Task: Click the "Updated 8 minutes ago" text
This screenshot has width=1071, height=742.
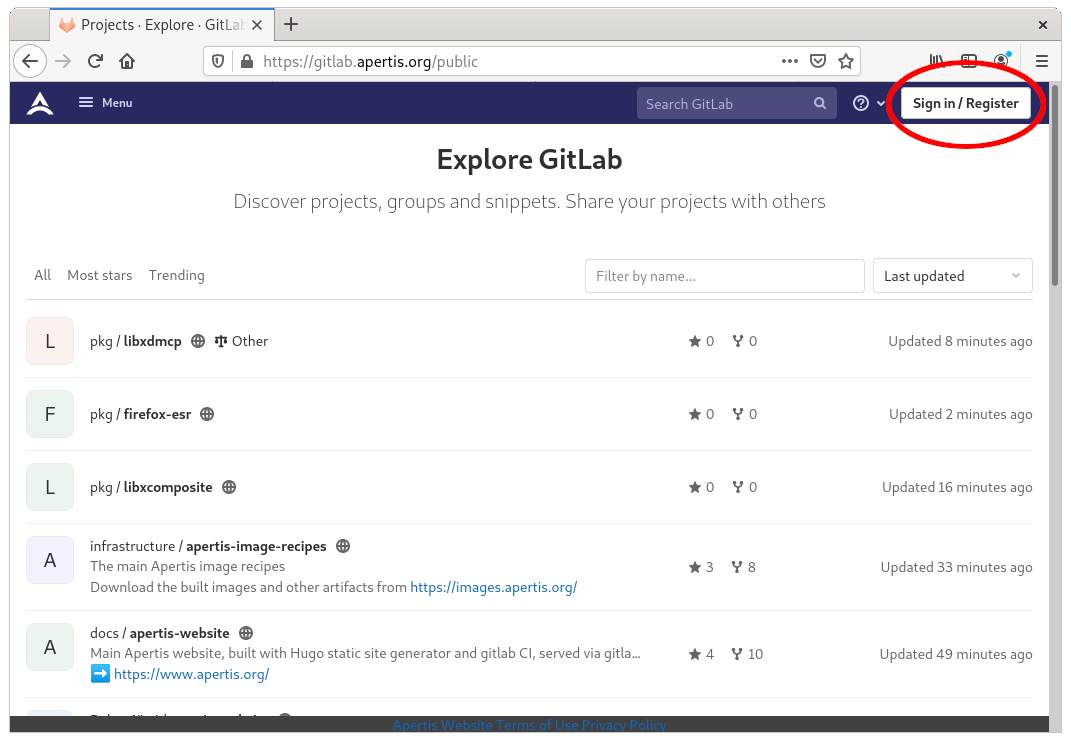Action: (960, 341)
